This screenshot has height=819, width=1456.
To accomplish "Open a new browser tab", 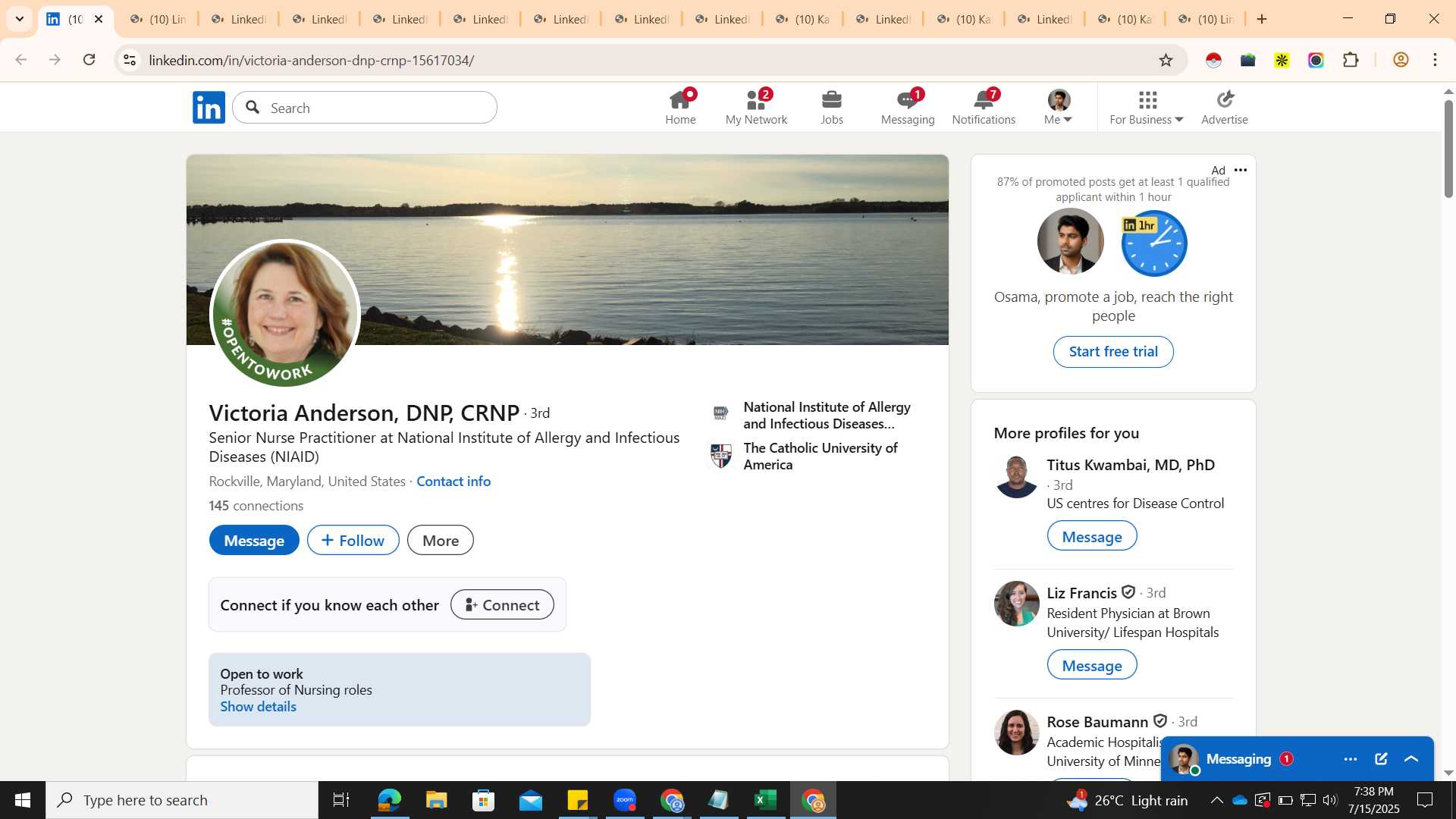I will [1263, 19].
